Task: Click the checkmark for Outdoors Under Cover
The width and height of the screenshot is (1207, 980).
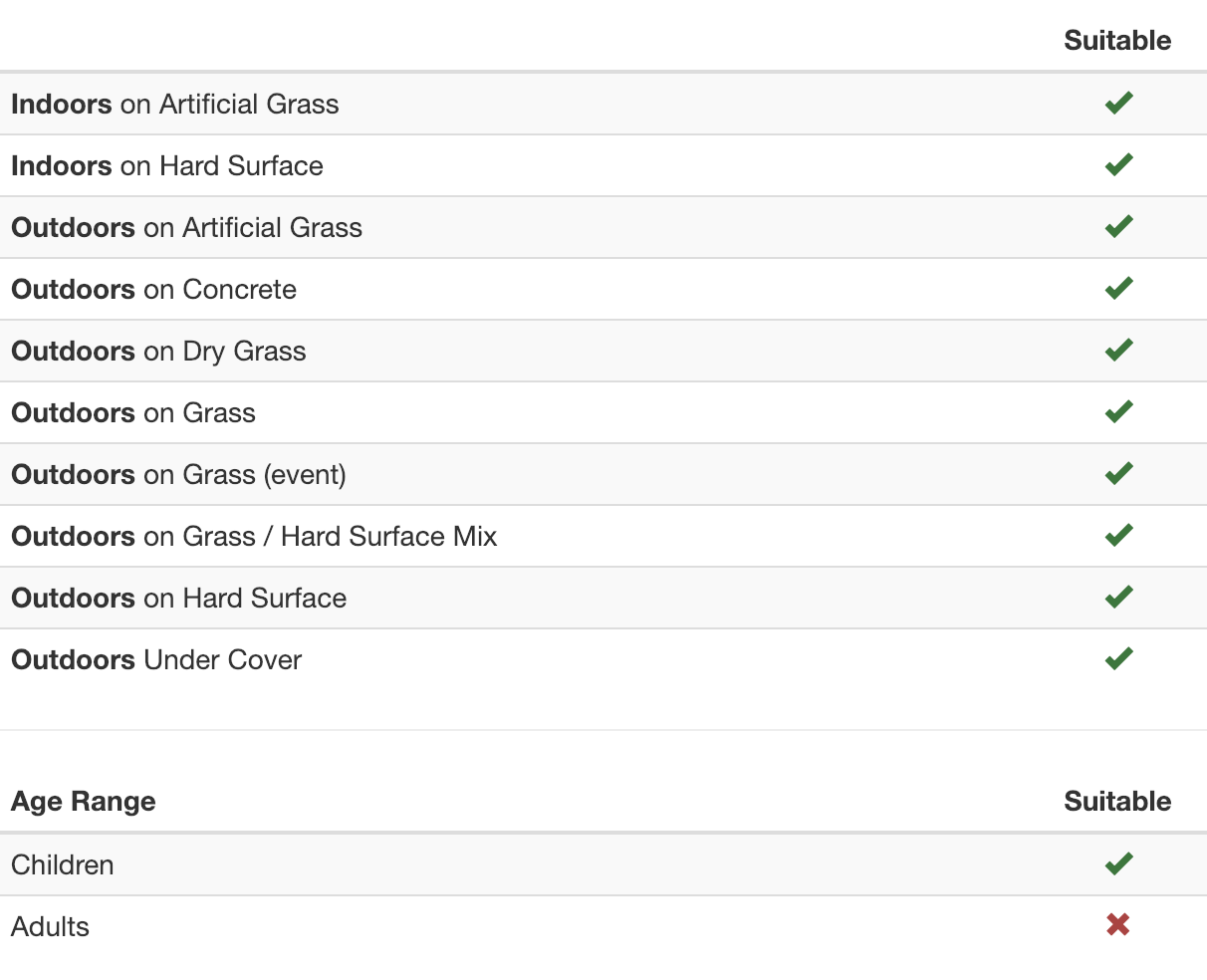Action: pyautogui.click(x=1118, y=658)
